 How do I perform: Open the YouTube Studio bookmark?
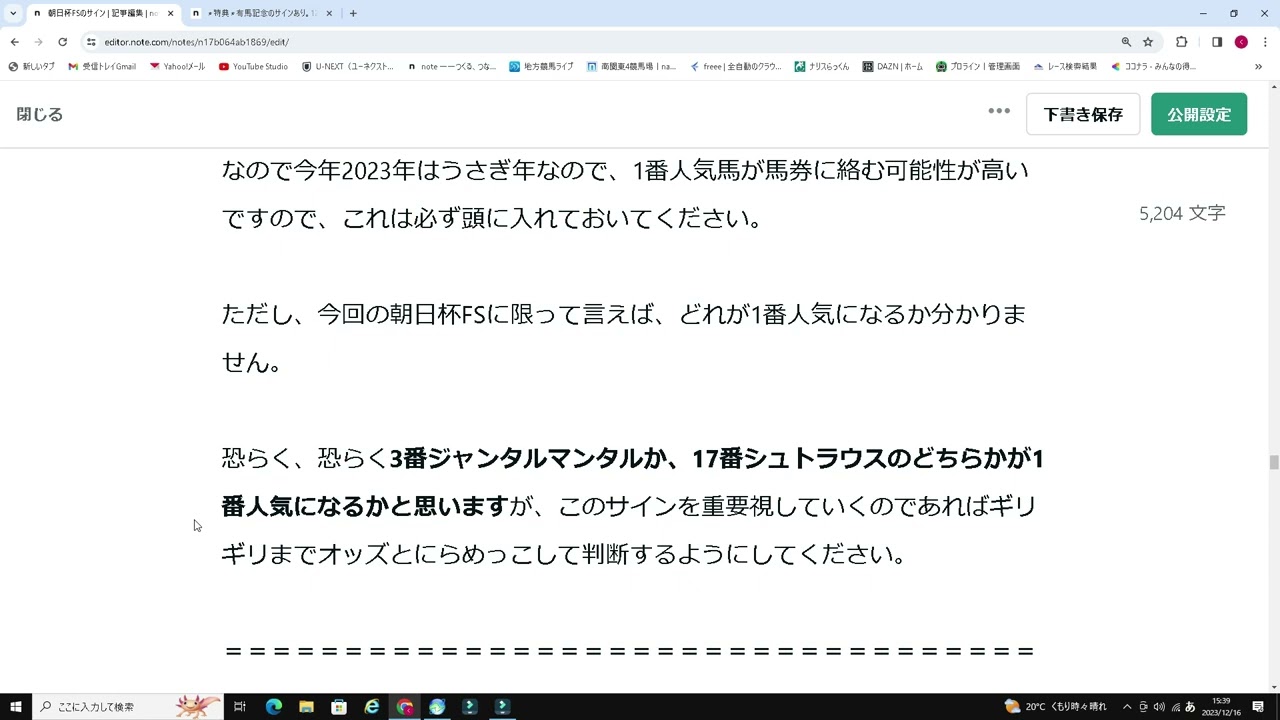[x=253, y=66]
